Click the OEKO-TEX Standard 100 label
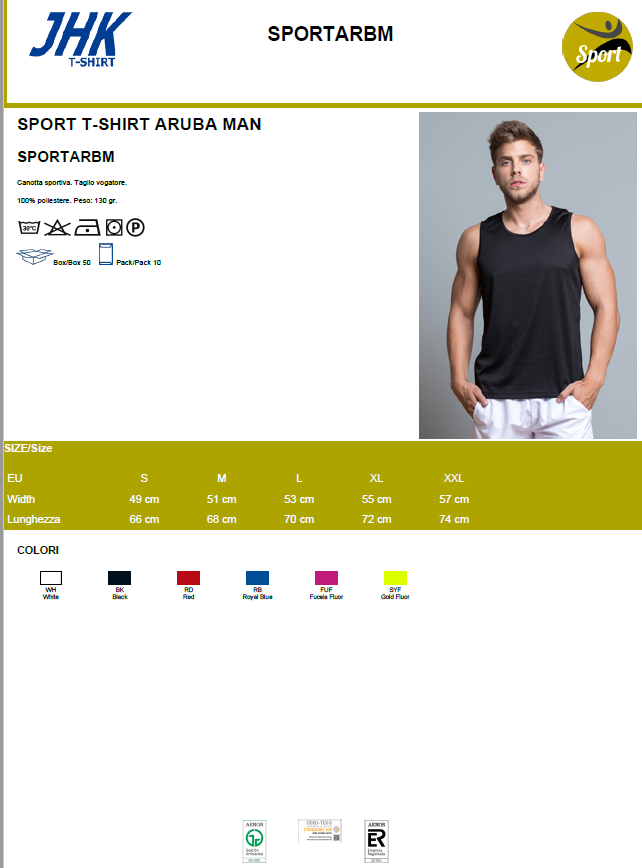 [x=319, y=831]
